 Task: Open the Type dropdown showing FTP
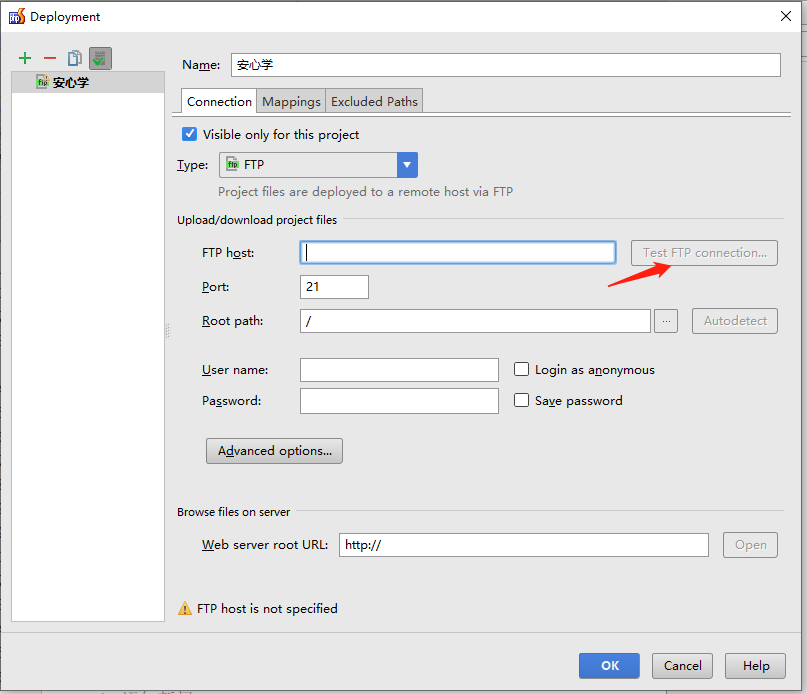click(x=318, y=165)
